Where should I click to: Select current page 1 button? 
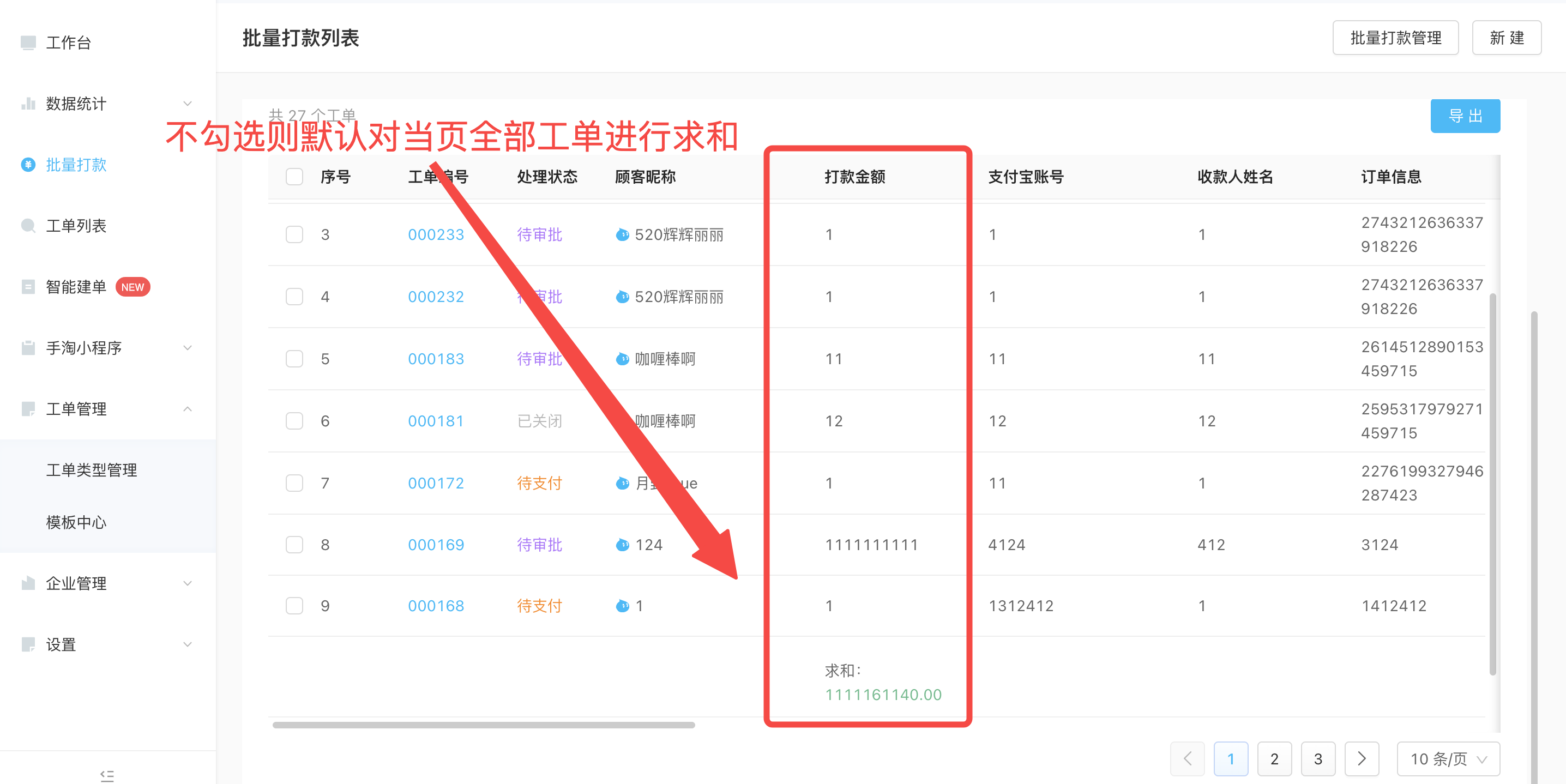(x=1231, y=758)
